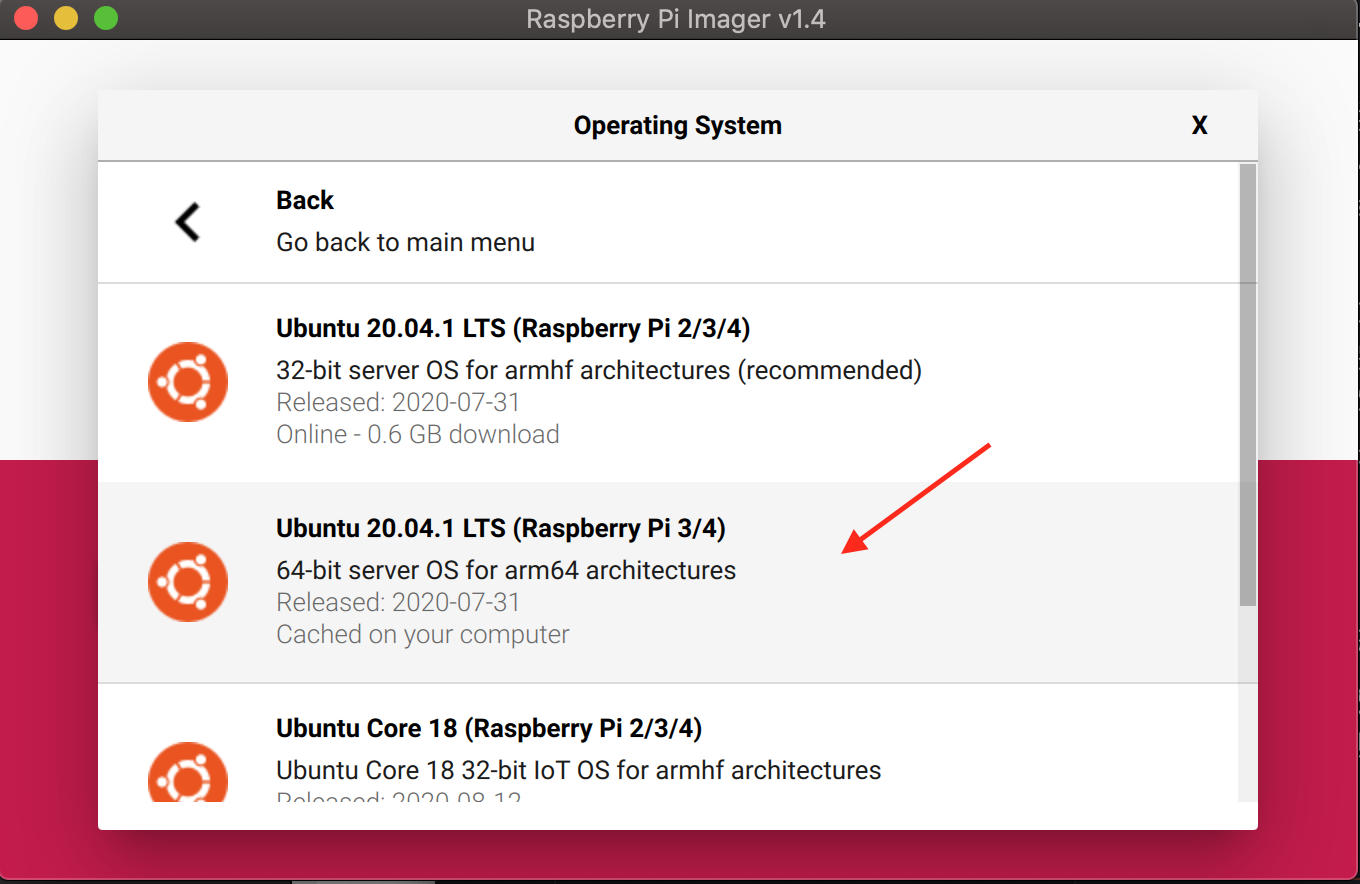Image resolution: width=1360 pixels, height=884 pixels.
Task: Click 'Released: 2020-07-31' under 32-bit server OS
Action: point(398,403)
